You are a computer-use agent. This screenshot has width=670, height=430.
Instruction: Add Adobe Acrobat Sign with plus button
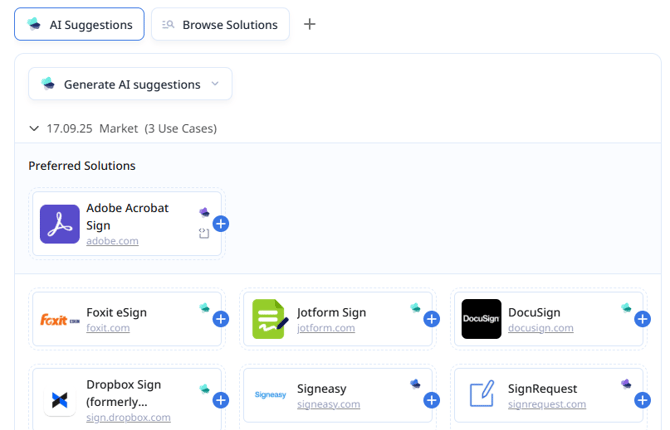coord(221,224)
